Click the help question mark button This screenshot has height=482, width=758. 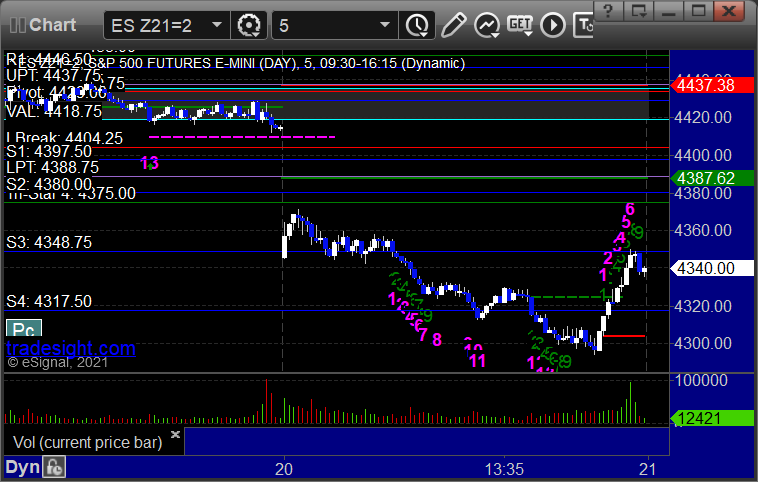click(608, 11)
